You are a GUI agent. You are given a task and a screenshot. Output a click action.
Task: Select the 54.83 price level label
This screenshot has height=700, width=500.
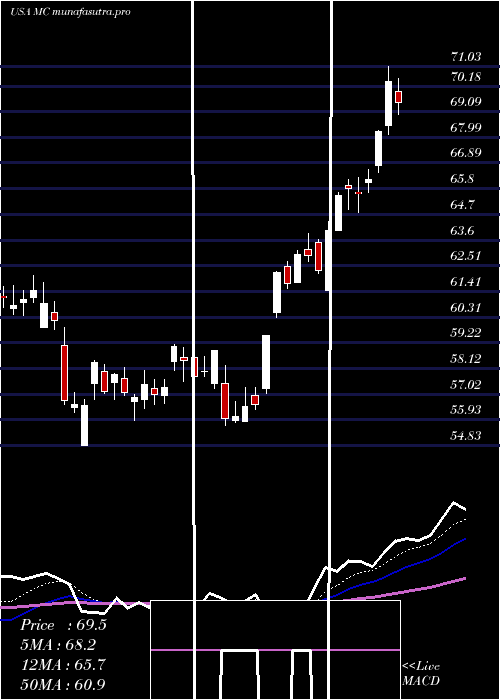(466, 435)
